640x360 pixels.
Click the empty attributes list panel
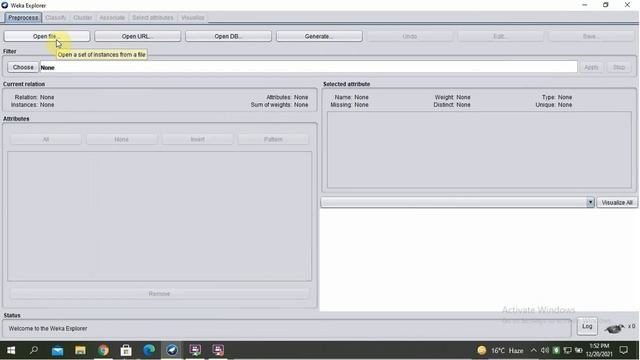[x=159, y=216]
